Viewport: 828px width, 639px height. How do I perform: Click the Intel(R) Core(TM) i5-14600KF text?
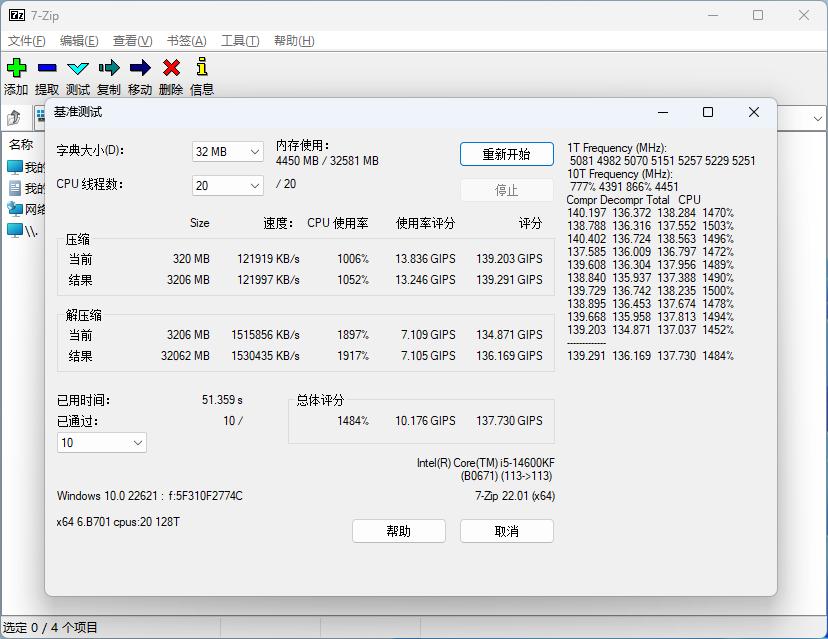tap(486, 463)
